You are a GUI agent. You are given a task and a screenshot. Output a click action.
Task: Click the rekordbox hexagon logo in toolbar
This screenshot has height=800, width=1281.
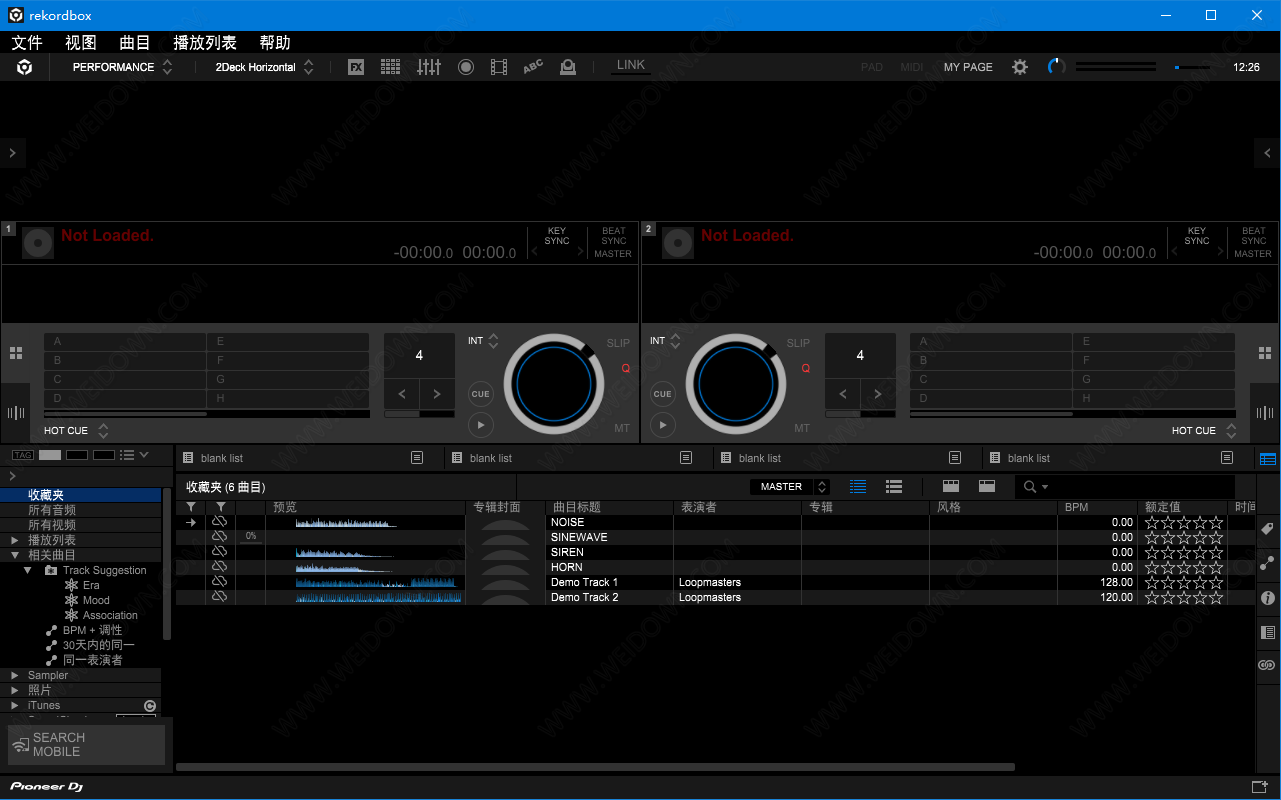click(x=24, y=67)
